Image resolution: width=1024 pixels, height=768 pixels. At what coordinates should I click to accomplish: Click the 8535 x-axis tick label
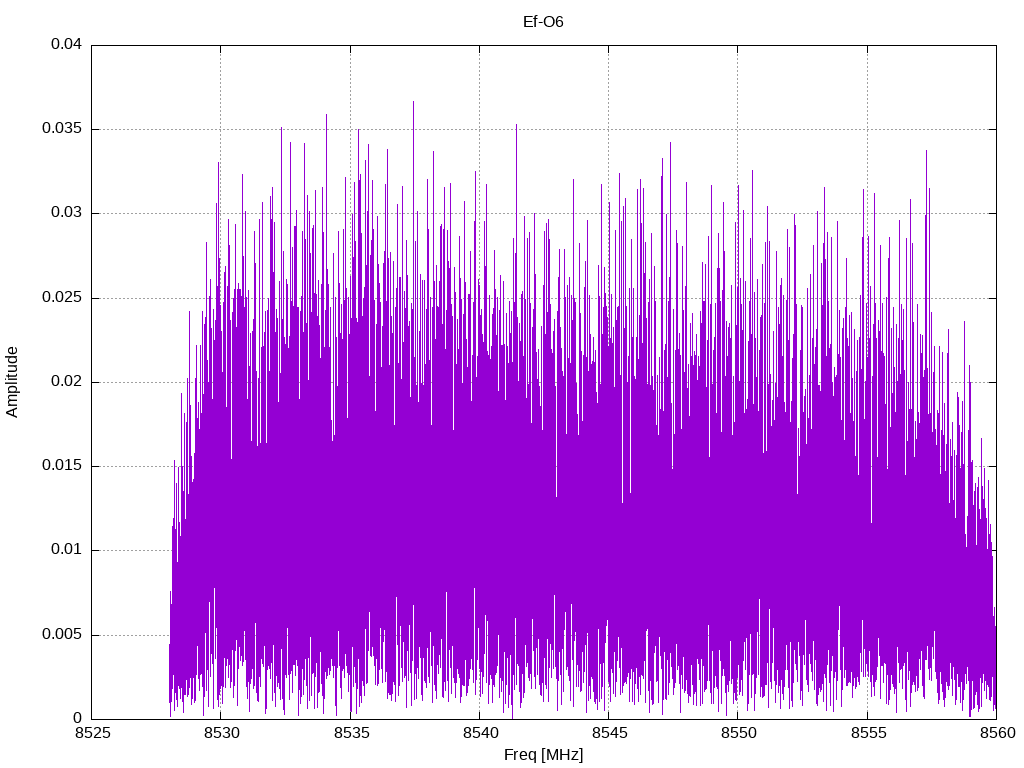pos(351,733)
